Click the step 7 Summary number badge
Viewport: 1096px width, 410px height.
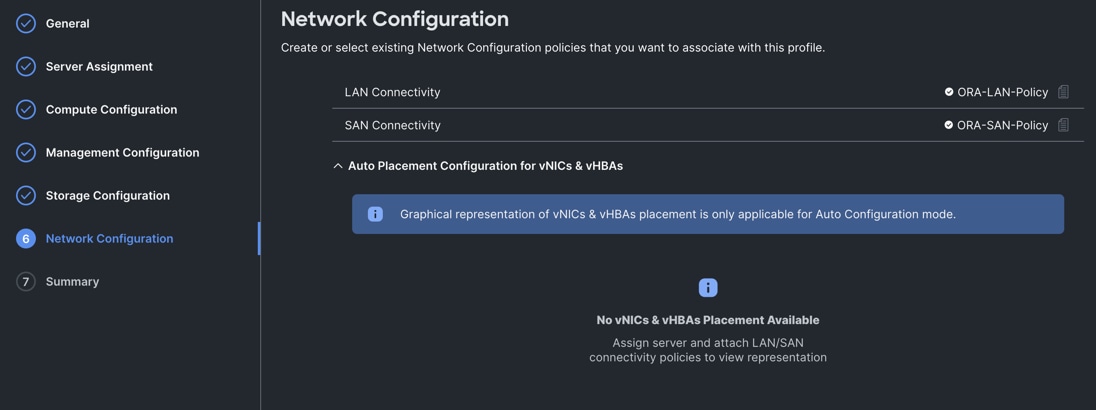[26, 281]
